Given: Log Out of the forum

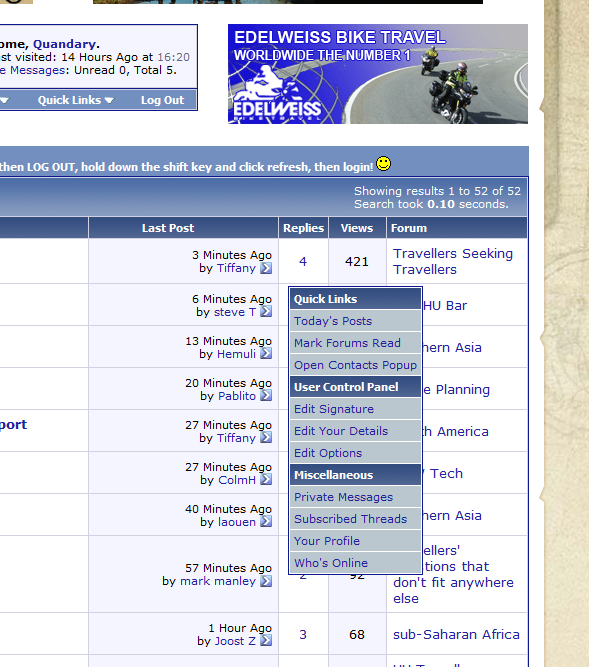Looking at the screenshot, I should [x=162, y=100].
